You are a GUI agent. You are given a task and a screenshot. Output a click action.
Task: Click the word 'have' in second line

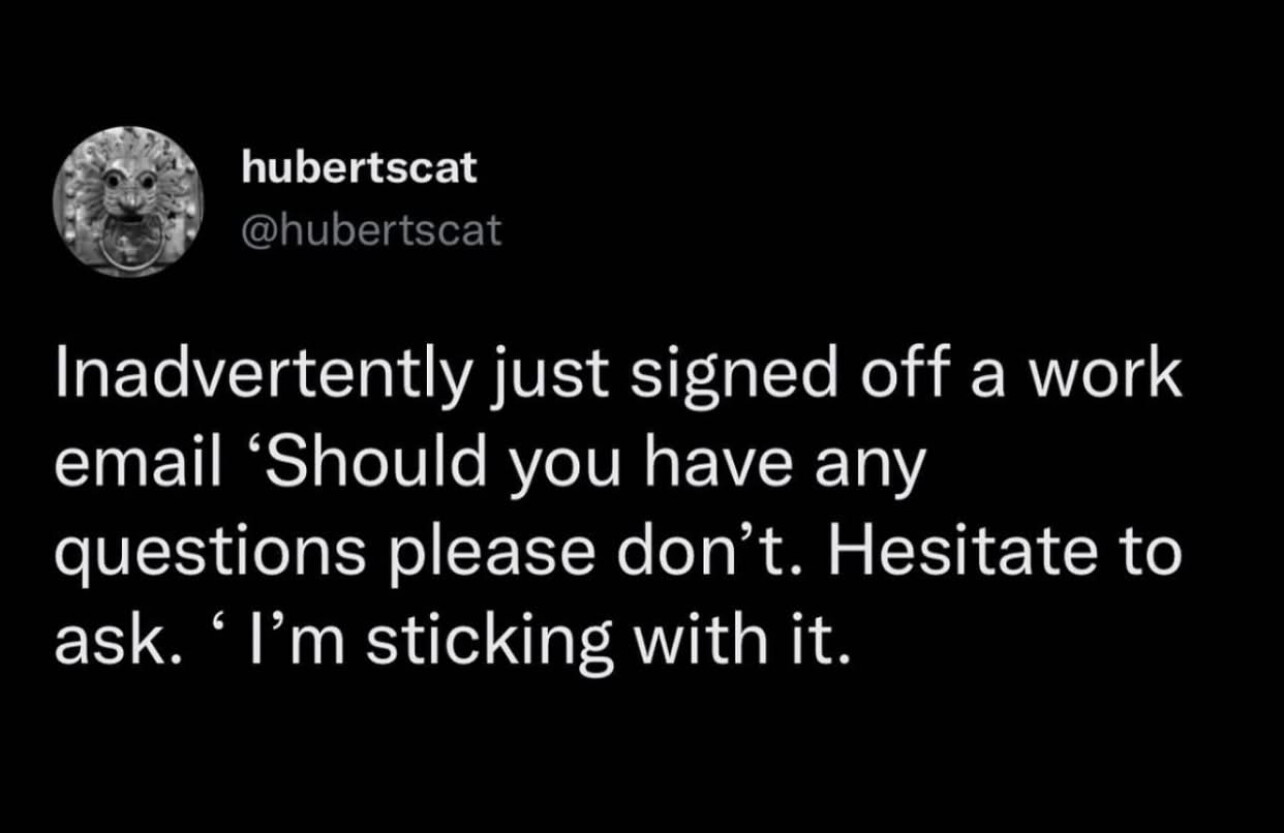tap(752, 465)
